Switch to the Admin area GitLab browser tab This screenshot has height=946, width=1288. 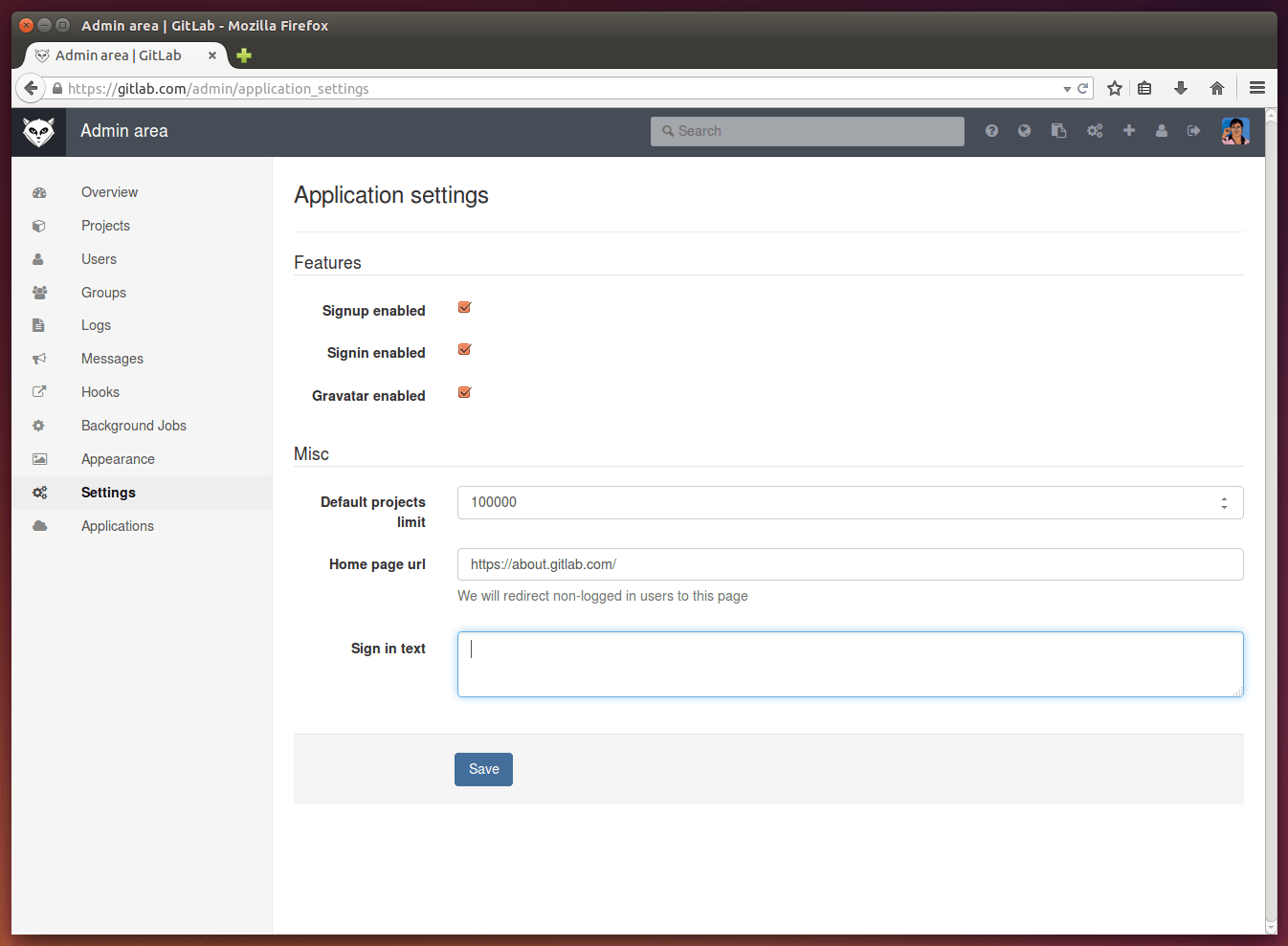pos(115,55)
